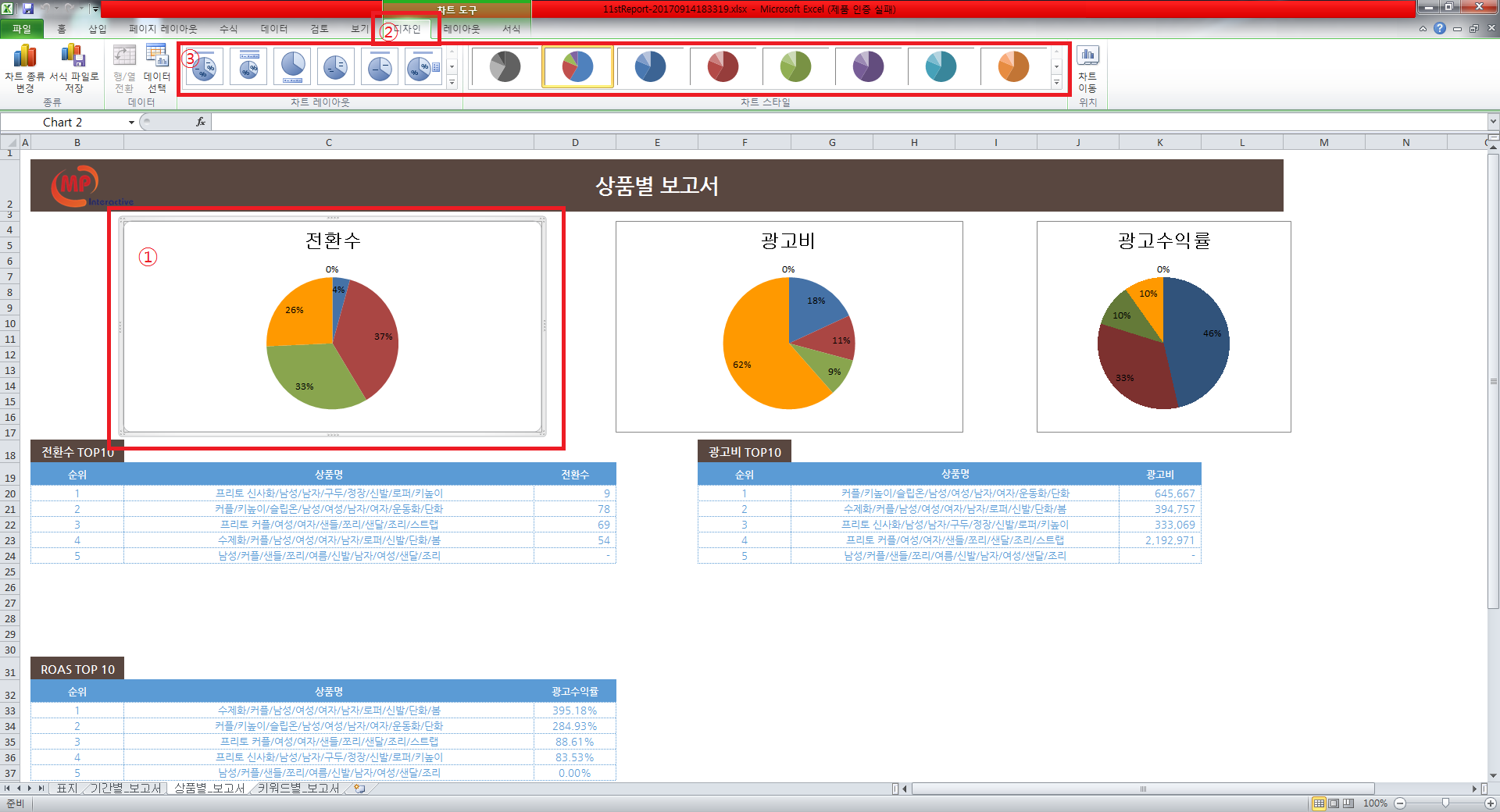Switch to the 홈 (Home) ribbon tab
The width and height of the screenshot is (1500, 812).
click(62, 29)
